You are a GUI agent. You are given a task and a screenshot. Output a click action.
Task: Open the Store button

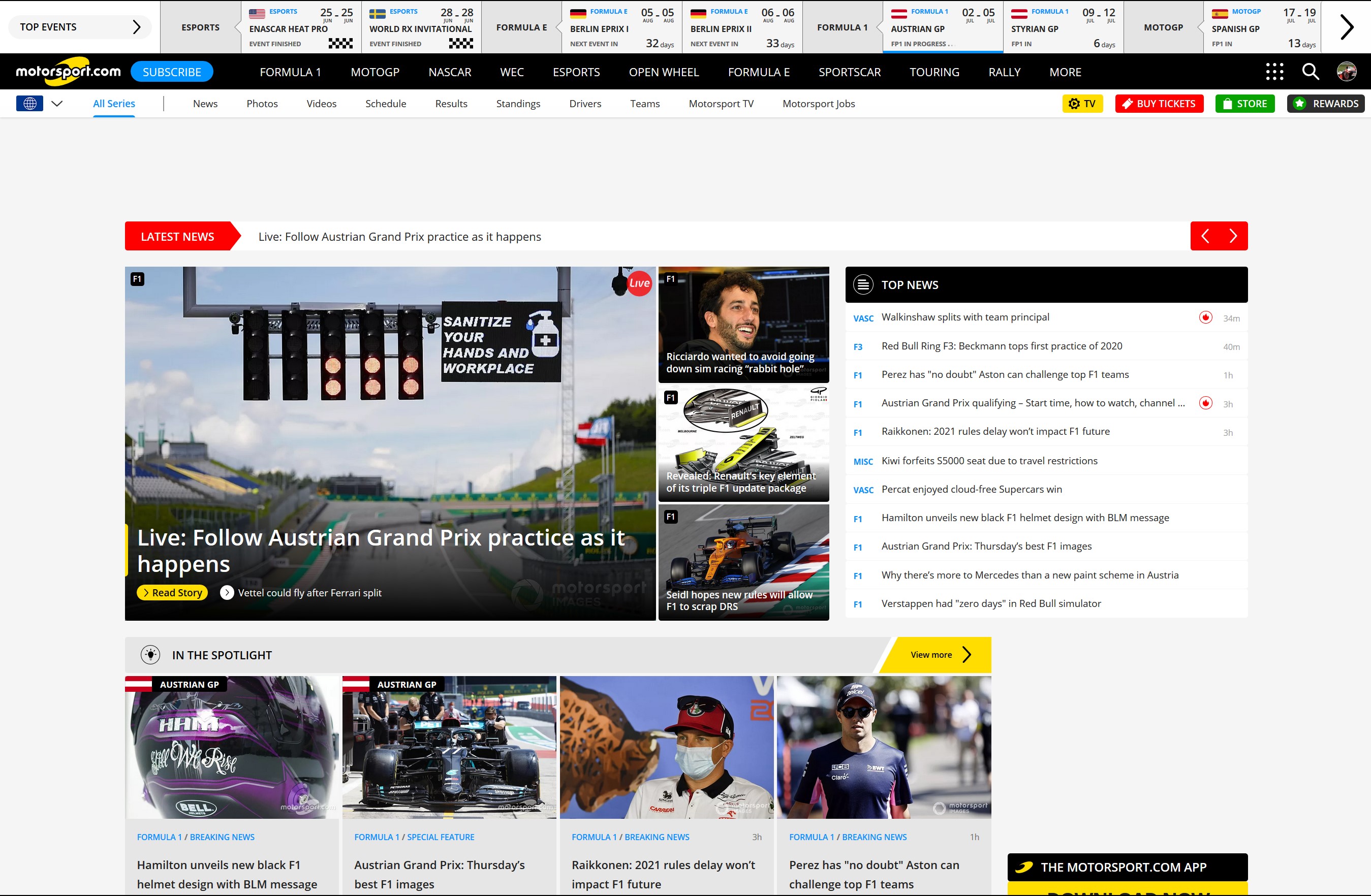tap(1245, 104)
